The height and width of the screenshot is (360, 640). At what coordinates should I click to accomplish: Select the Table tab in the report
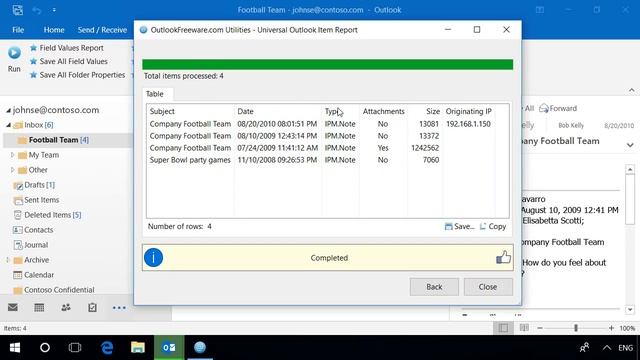click(x=155, y=94)
